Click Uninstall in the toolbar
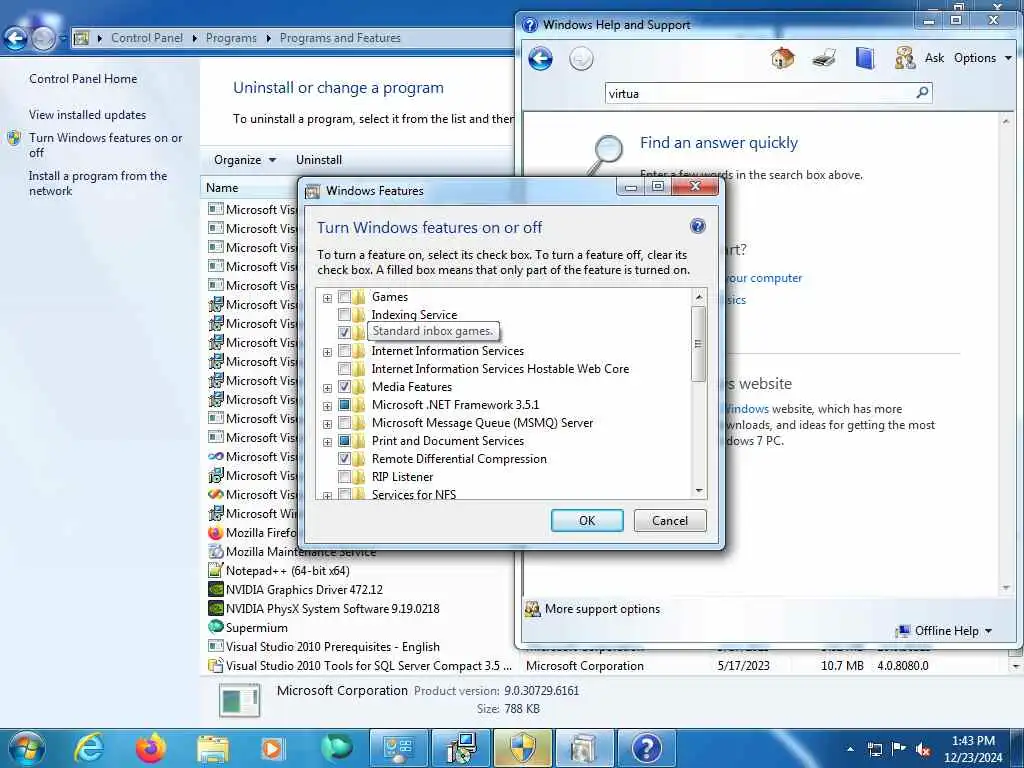1024x768 pixels. pos(319,160)
